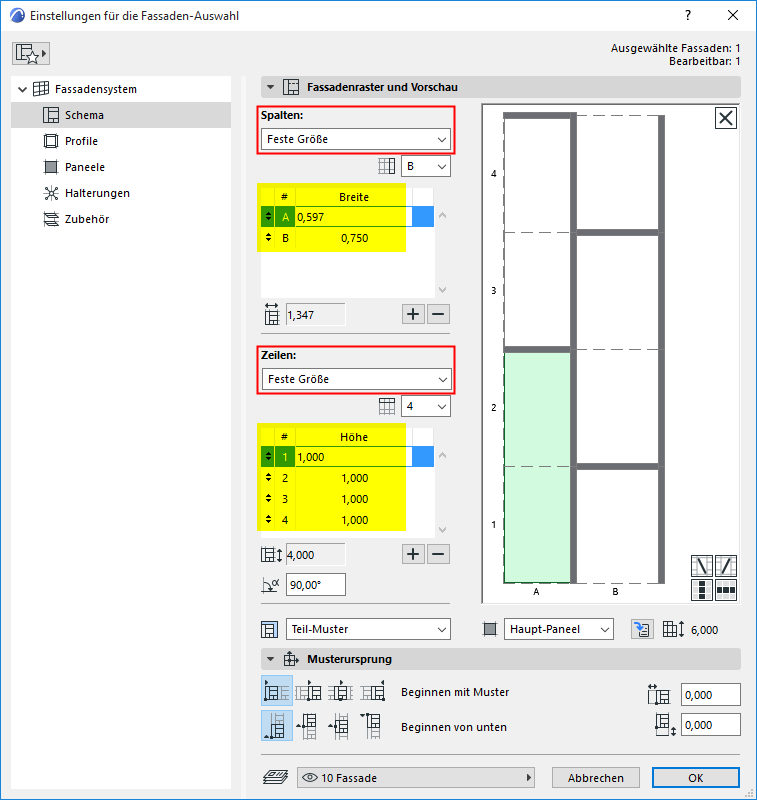
Task: Select the vertical blocks pattern icon in preview
Action: tap(701, 590)
